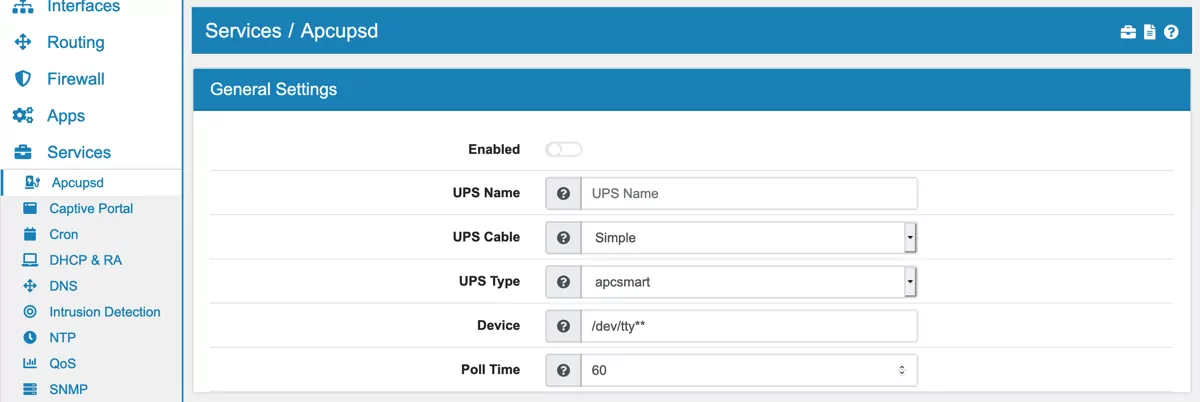The image size is (1200, 402).
Task: Click the Captive Portal icon
Action: [x=30, y=209]
